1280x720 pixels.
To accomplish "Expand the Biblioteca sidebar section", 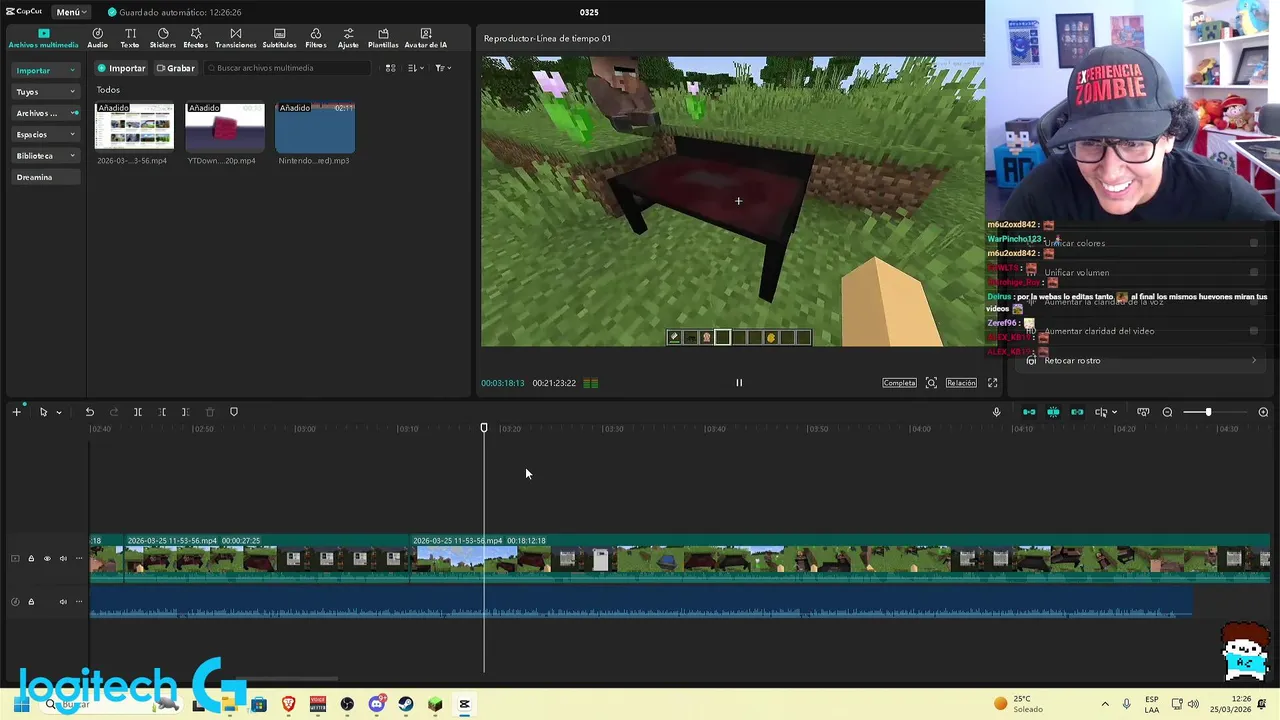I will point(45,156).
